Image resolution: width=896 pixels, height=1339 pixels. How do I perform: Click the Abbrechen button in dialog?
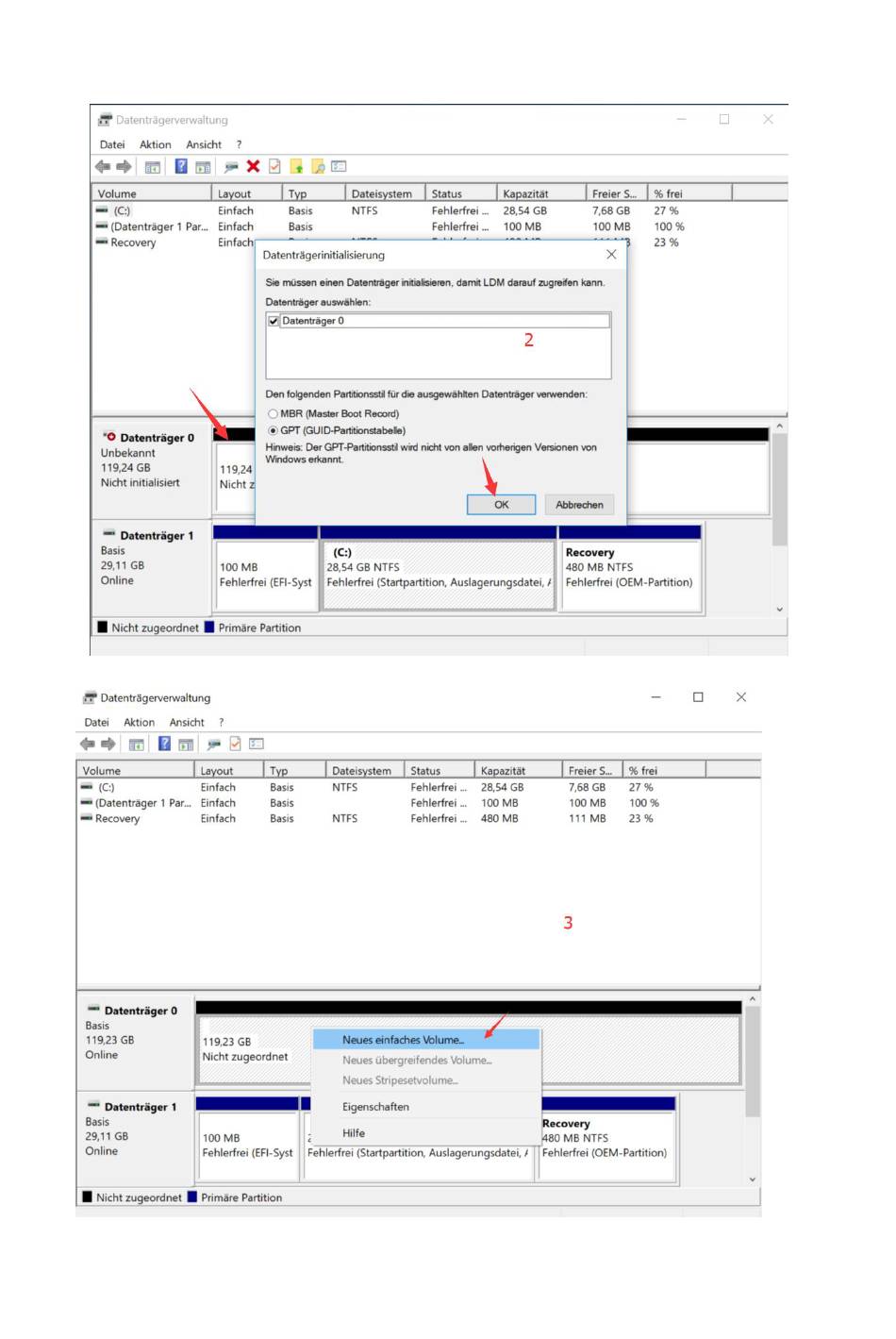579,505
